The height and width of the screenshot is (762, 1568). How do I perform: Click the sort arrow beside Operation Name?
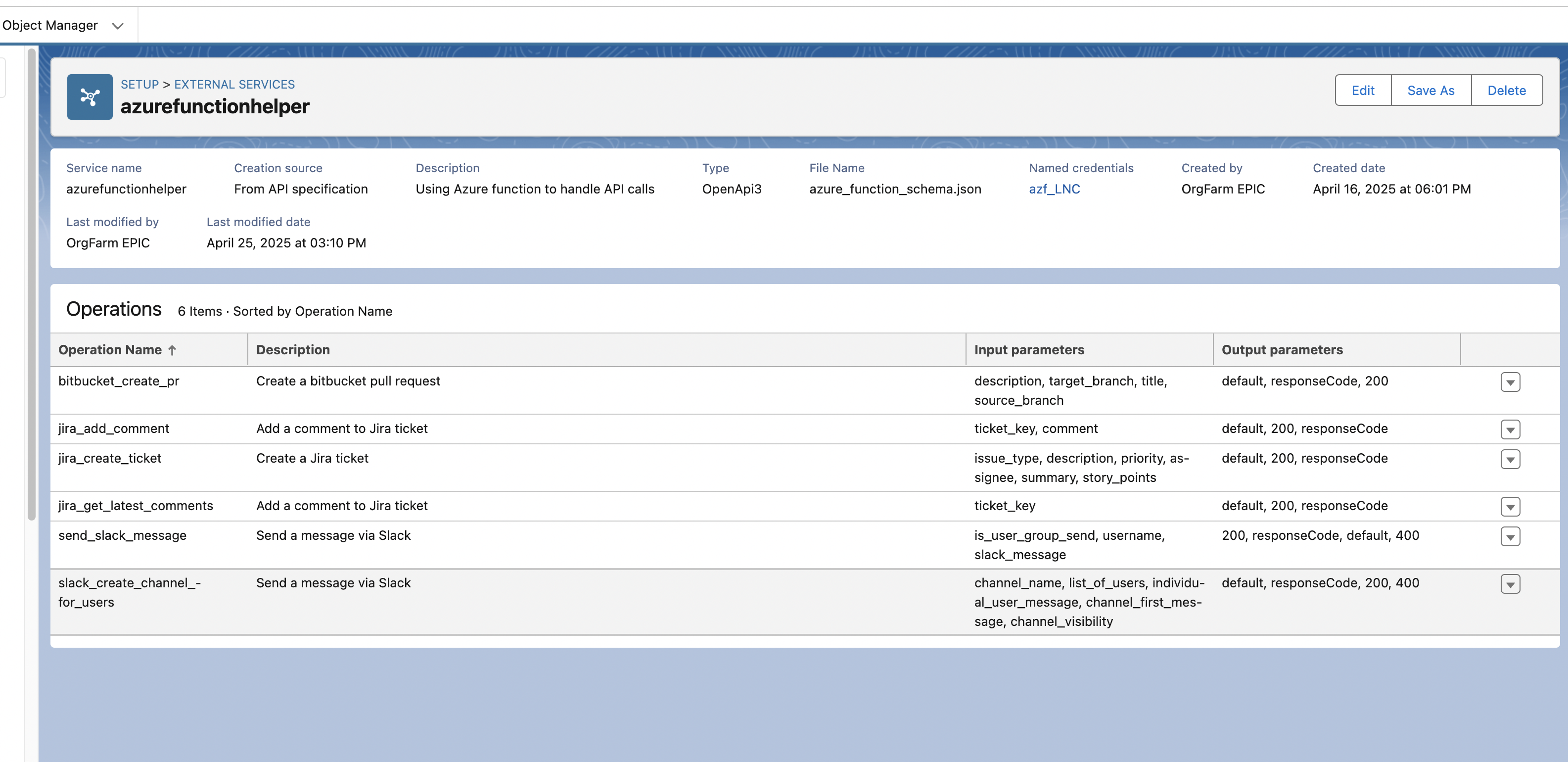tap(172, 350)
